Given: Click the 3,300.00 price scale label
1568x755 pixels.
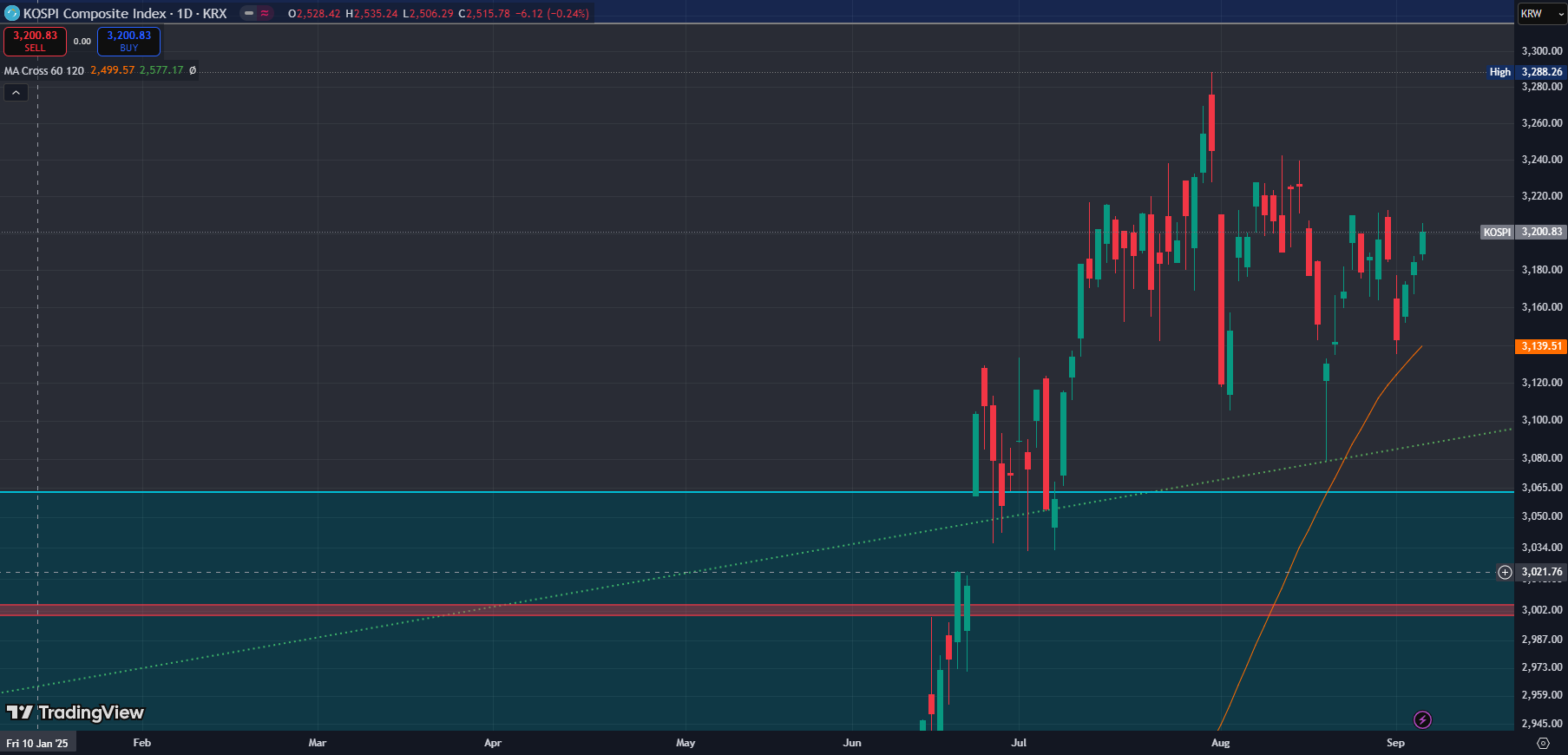Looking at the screenshot, I should pos(1542,51).
